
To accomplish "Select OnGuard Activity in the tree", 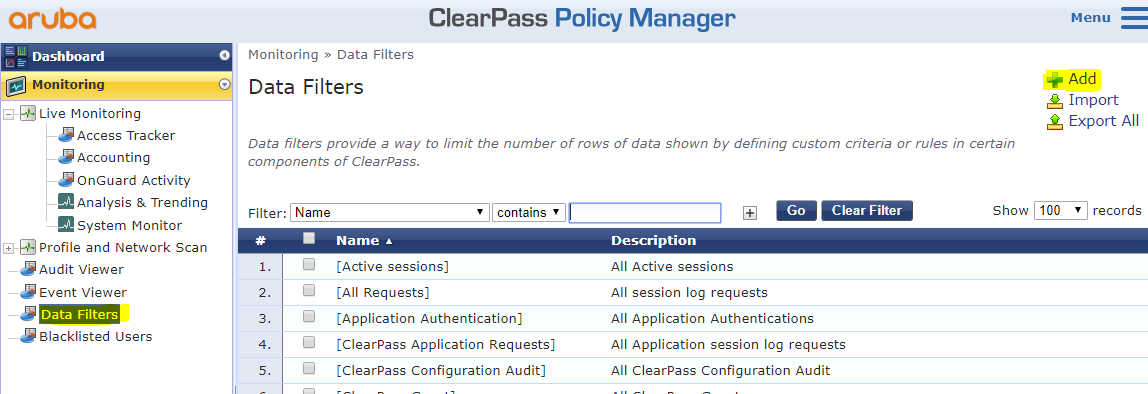I will point(133,180).
